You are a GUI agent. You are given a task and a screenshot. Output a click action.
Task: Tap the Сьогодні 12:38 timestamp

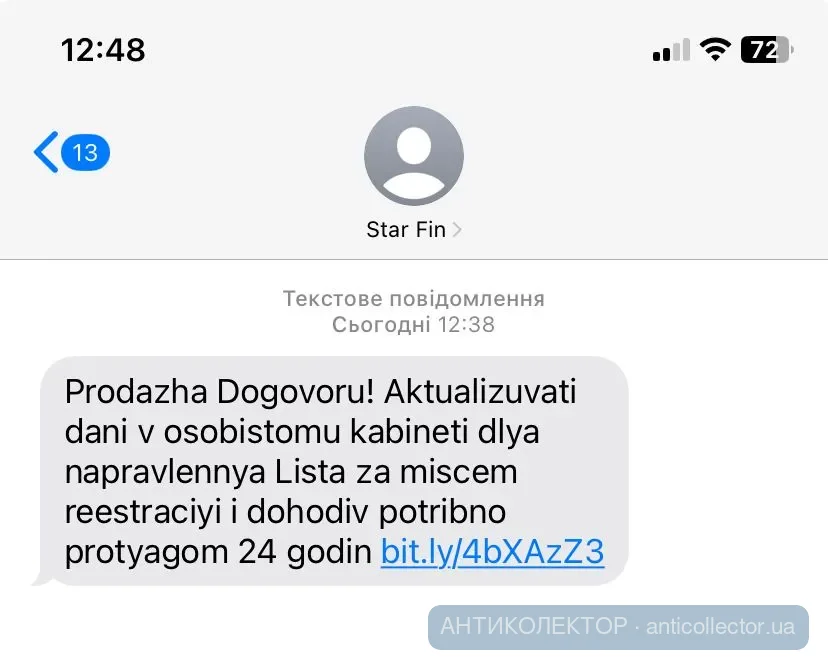coord(413,324)
